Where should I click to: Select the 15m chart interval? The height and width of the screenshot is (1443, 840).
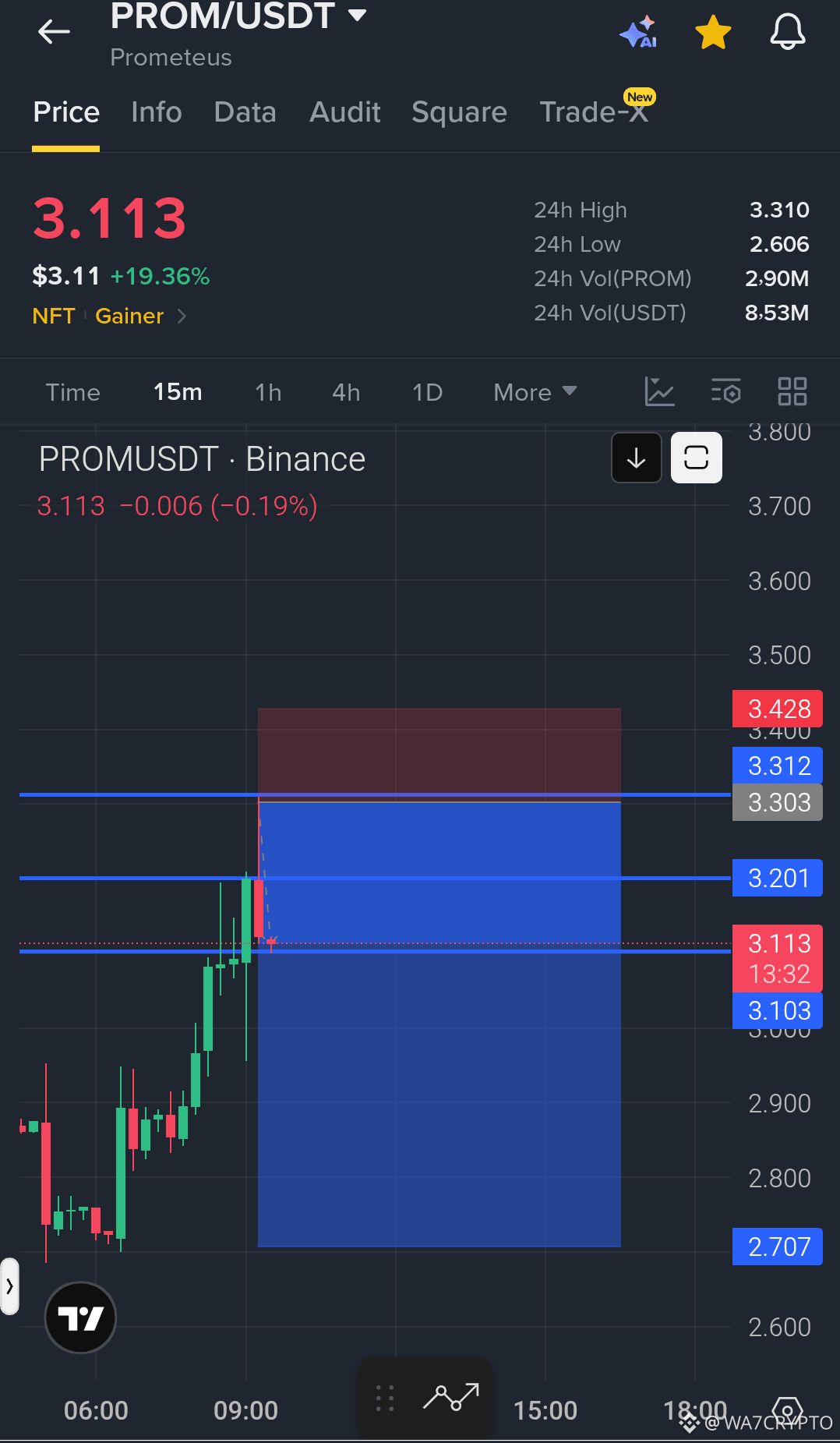pyautogui.click(x=178, y=392)
